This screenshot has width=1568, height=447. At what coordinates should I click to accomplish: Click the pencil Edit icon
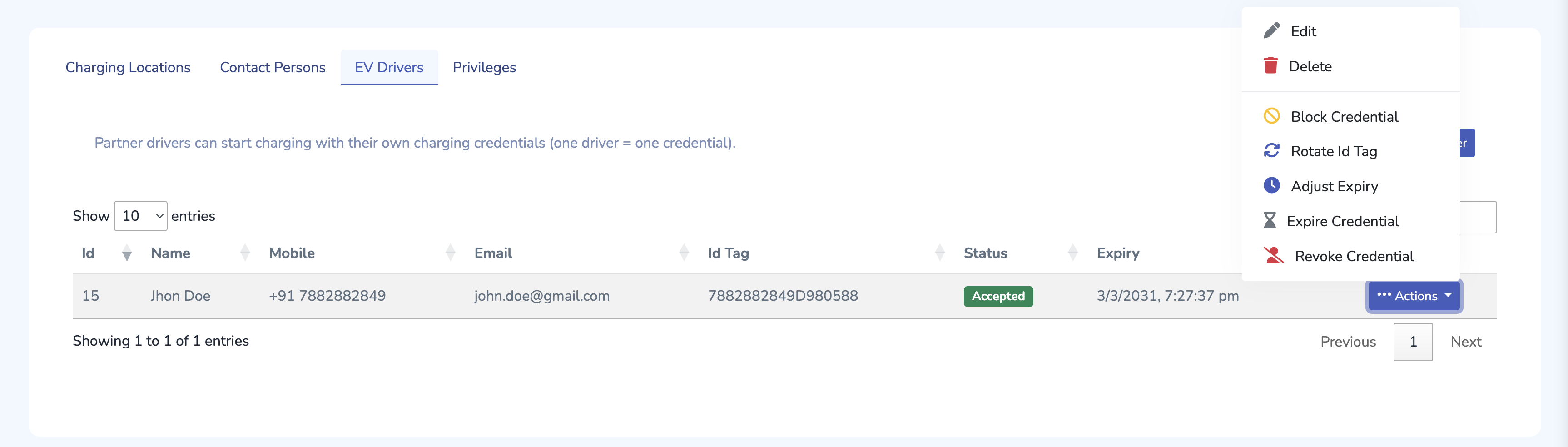[1271, 30]
